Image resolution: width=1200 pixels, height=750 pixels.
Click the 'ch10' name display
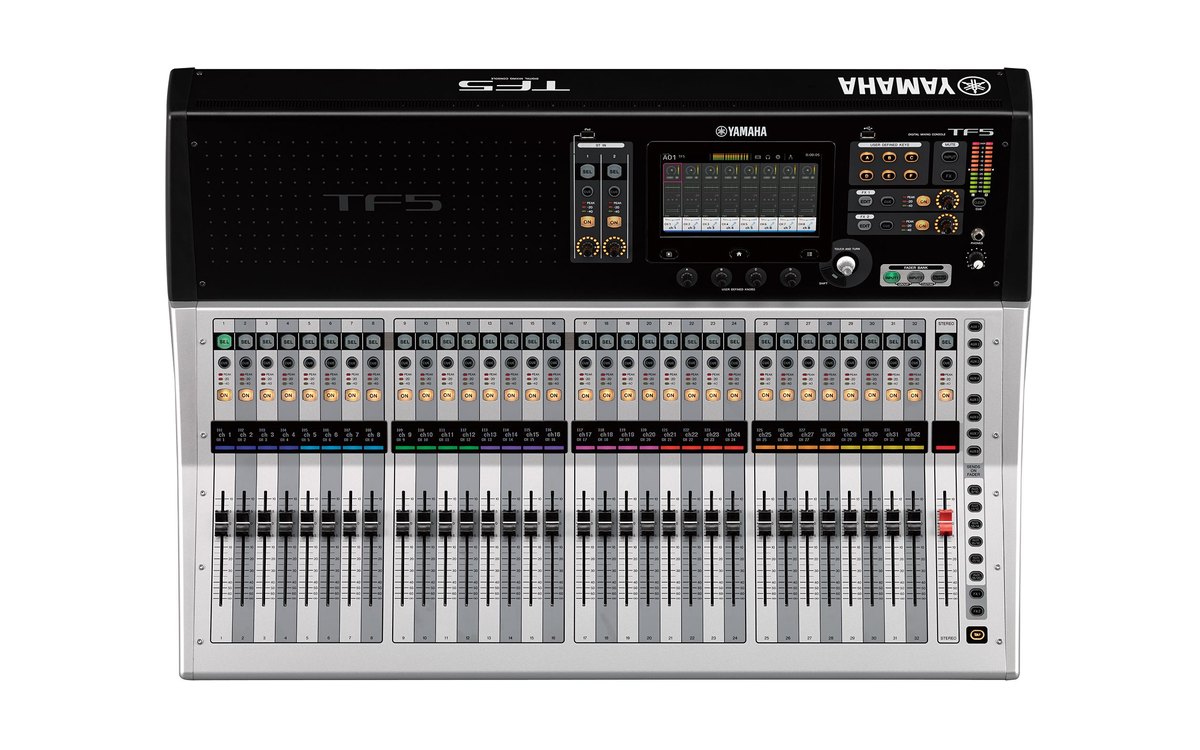[x=426, y=436]
